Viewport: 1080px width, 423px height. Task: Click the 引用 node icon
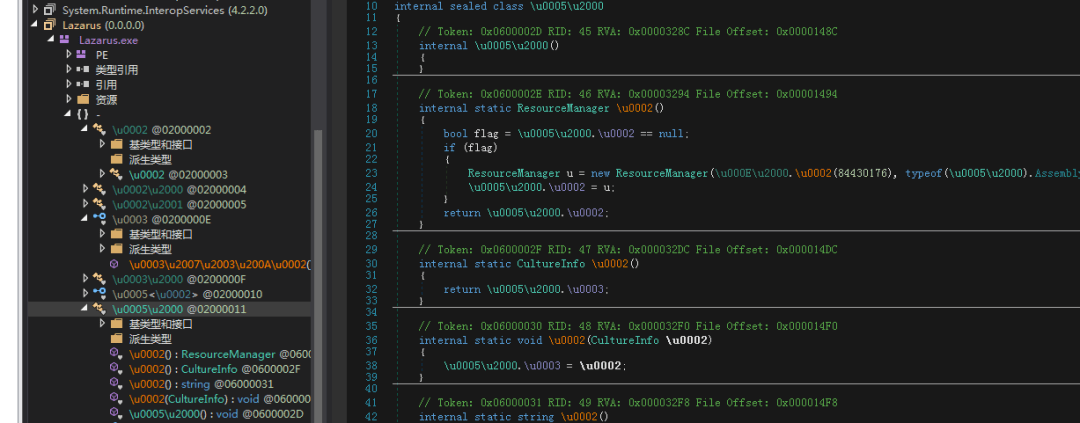(83, 85)
